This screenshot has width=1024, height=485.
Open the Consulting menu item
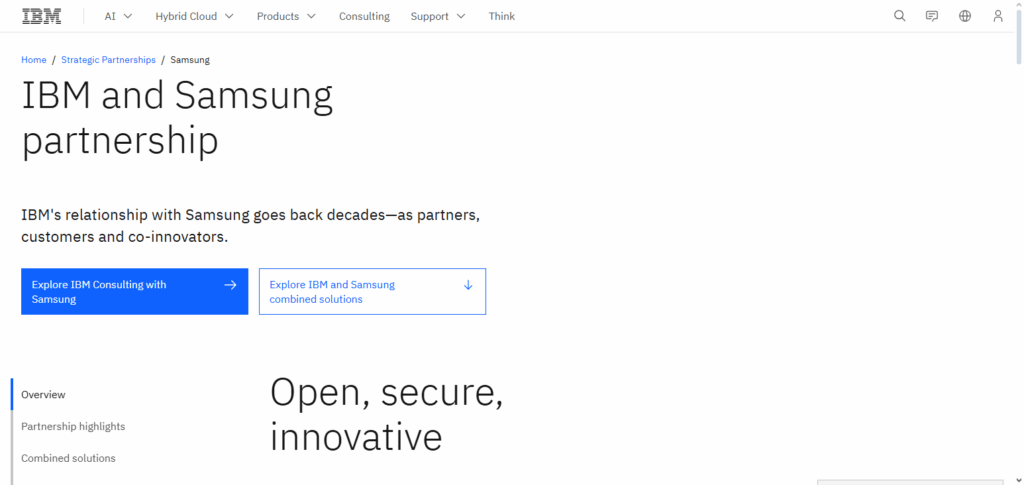364,16
